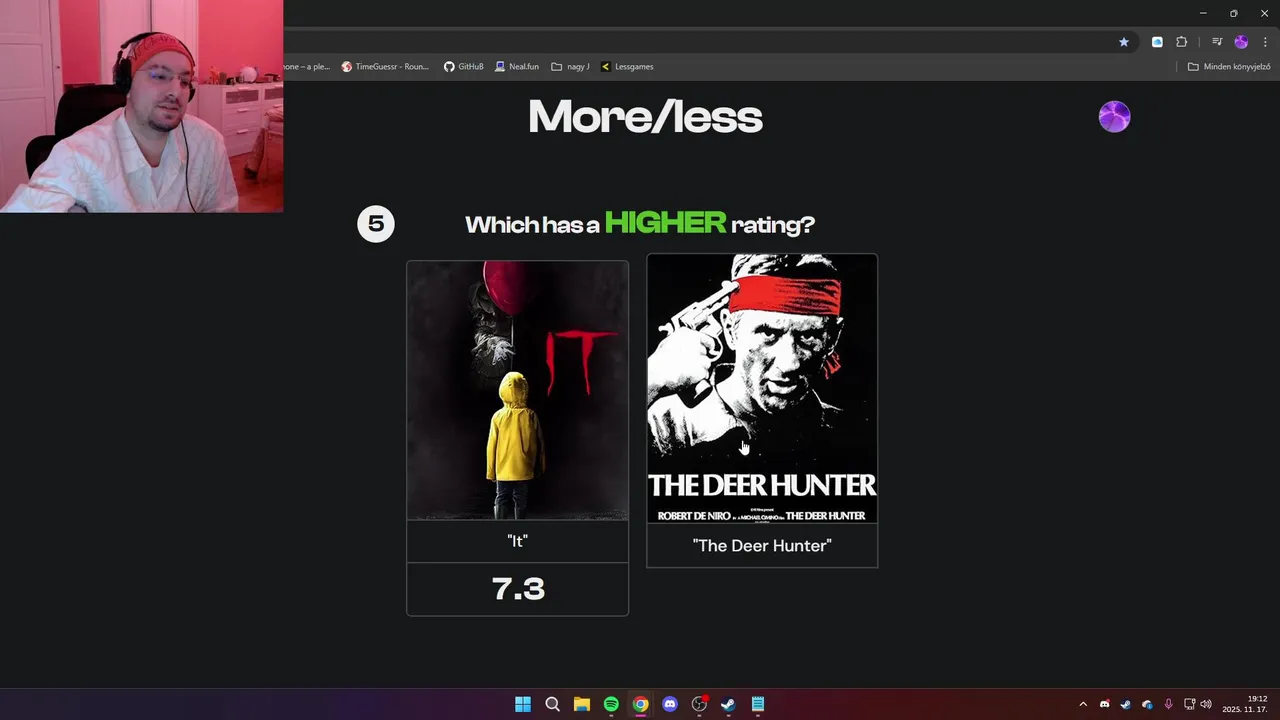Click the green HIGHER word in question
Screen dimensions: 1280x720
pos(665,222)
